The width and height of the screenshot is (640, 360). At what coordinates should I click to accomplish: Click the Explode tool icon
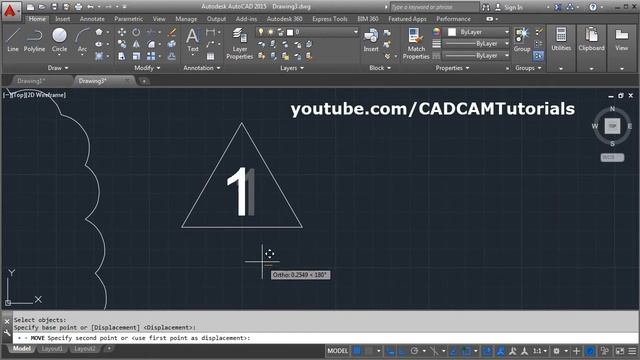tap(172, 44)
